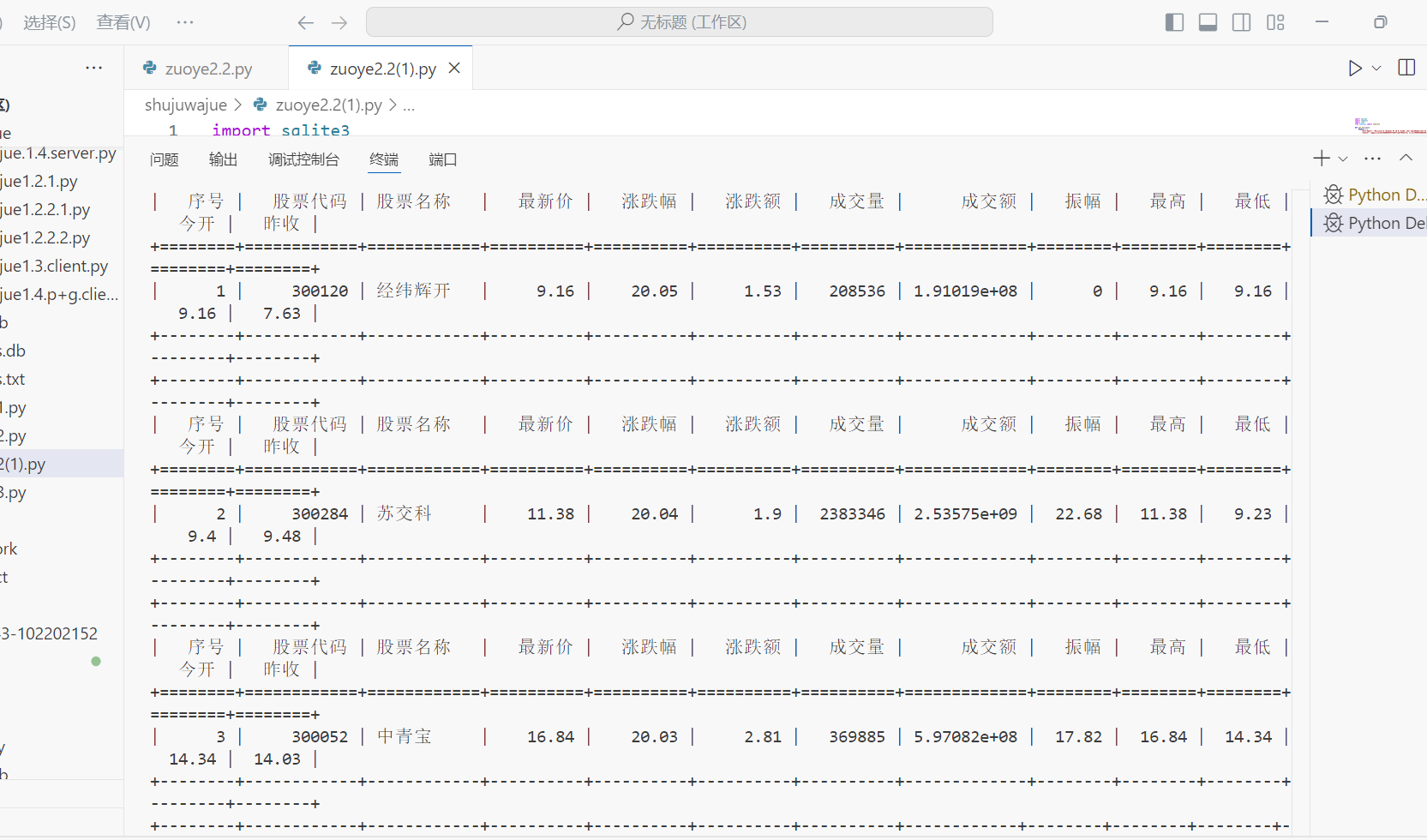
Task: Open the .txt file in explorer
Action: tap(14, 380)
